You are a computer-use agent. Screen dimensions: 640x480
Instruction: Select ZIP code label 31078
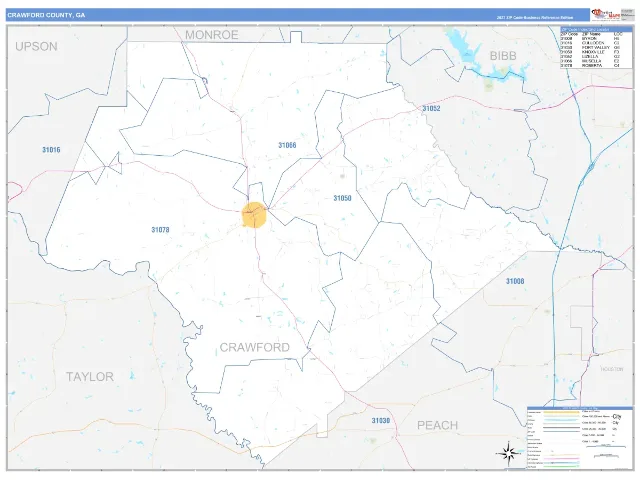[160, 230]
